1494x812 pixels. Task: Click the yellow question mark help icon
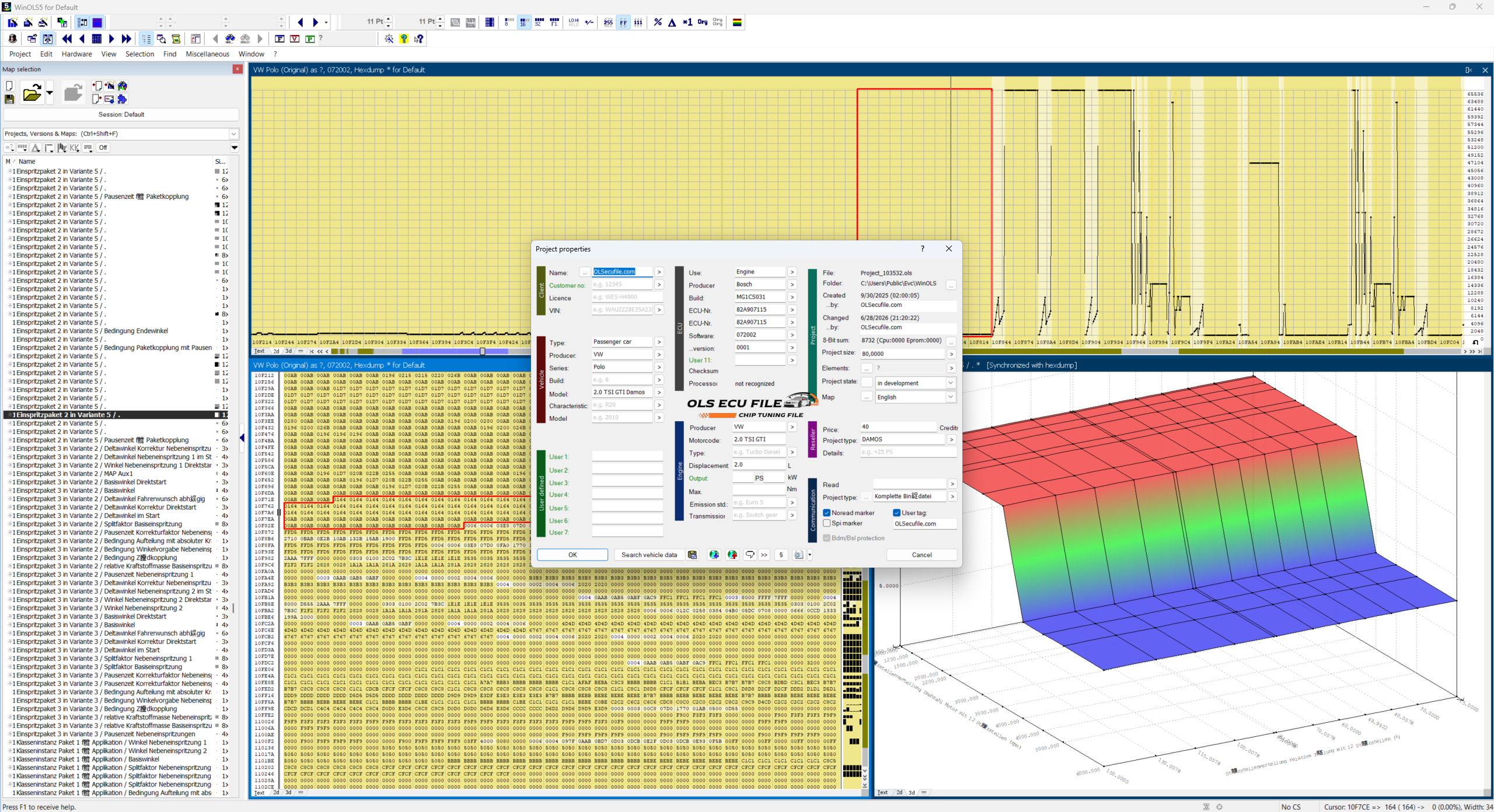point(404,38)
